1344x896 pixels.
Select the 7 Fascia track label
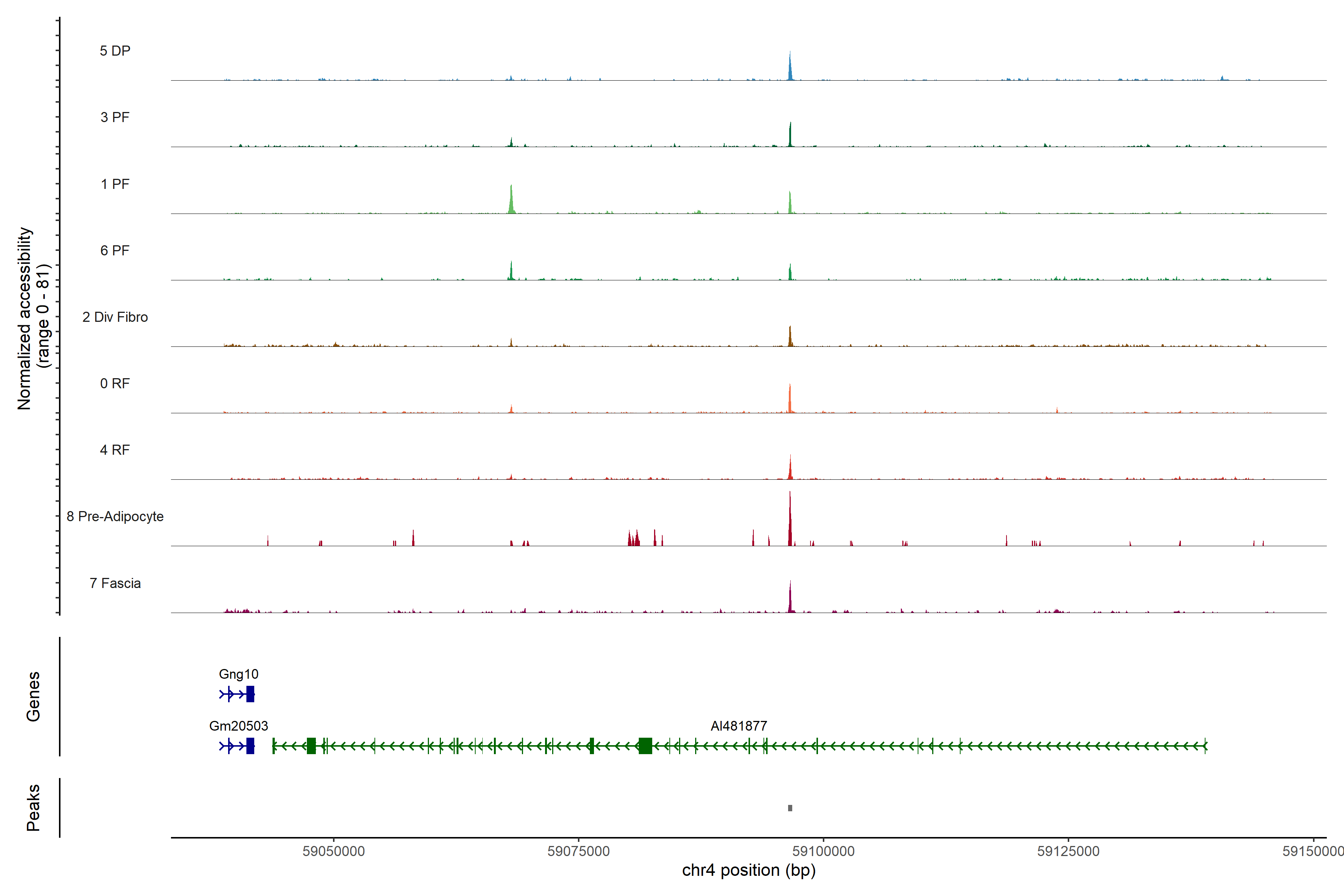115,583
